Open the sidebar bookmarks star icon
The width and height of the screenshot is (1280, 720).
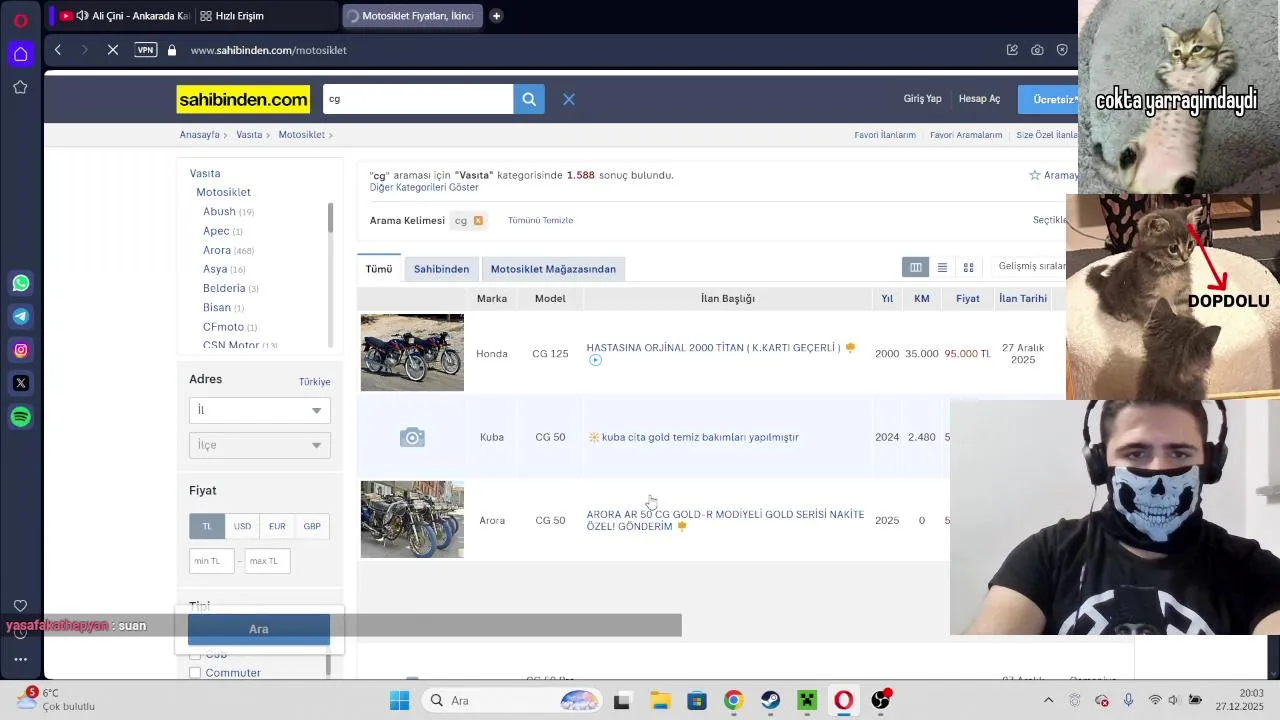(20, 87)
